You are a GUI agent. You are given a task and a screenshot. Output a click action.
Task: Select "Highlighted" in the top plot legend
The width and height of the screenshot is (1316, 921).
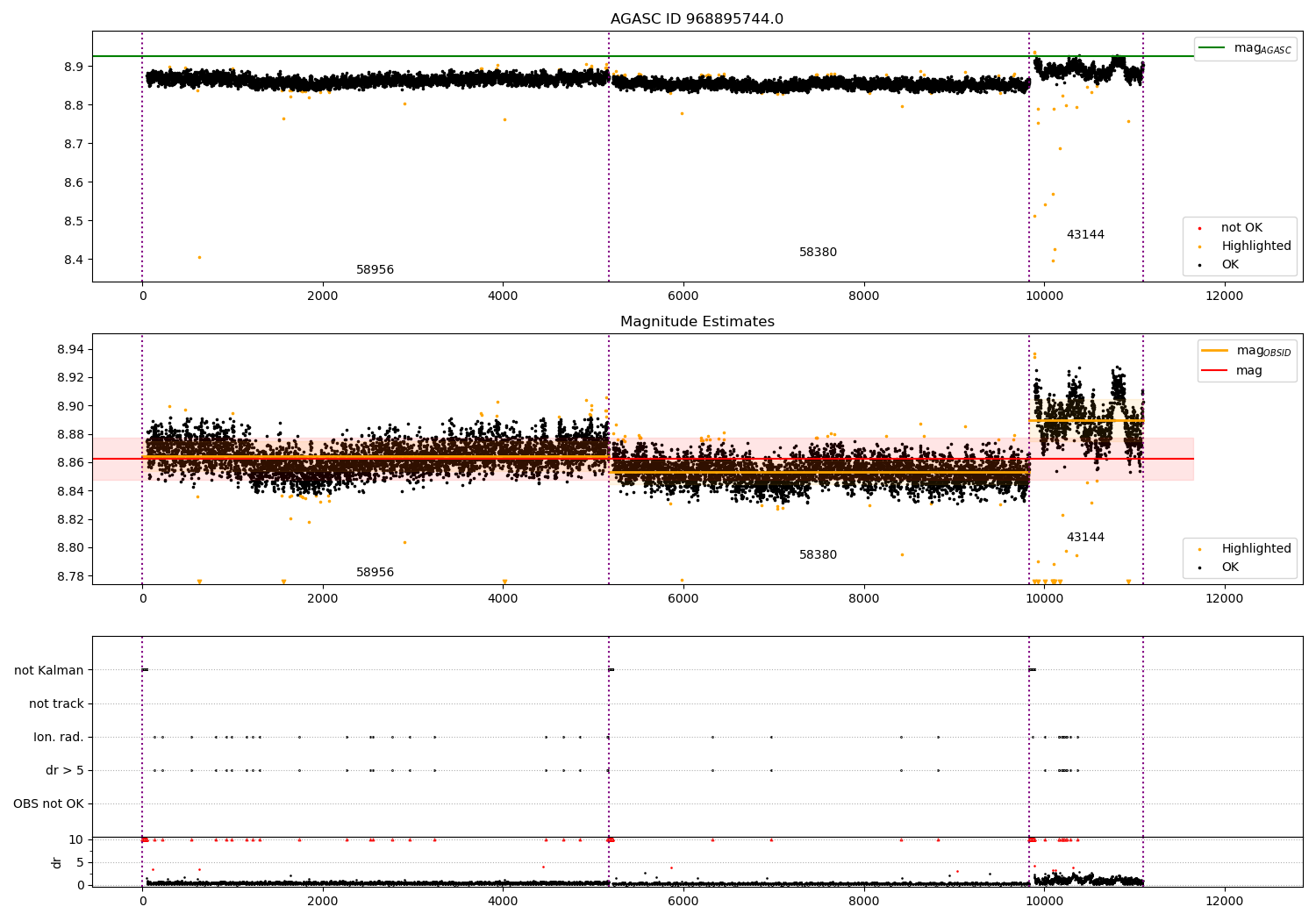1256,246
